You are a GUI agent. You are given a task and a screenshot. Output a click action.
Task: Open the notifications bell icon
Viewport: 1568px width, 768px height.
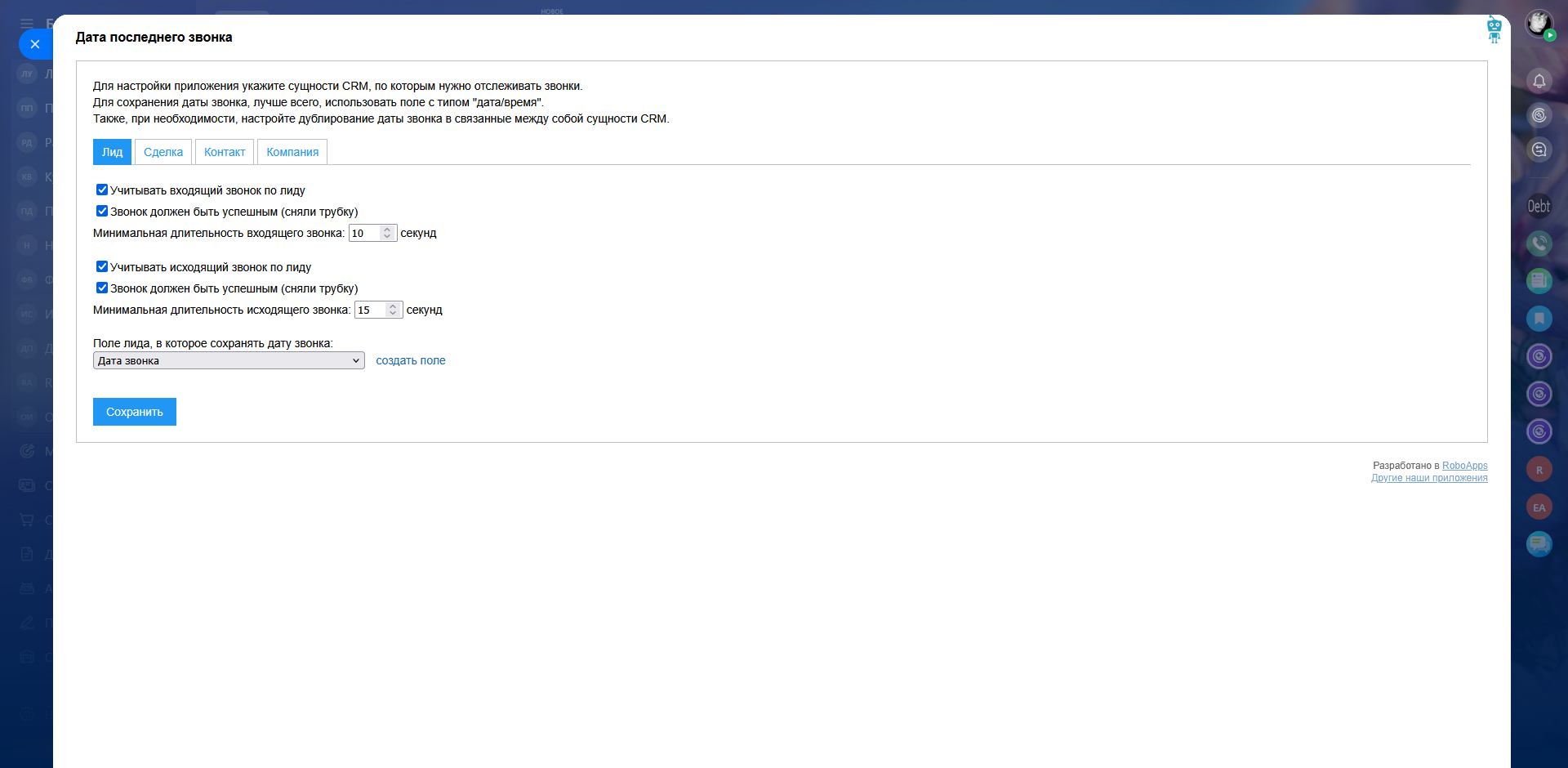pos(1539,81)
